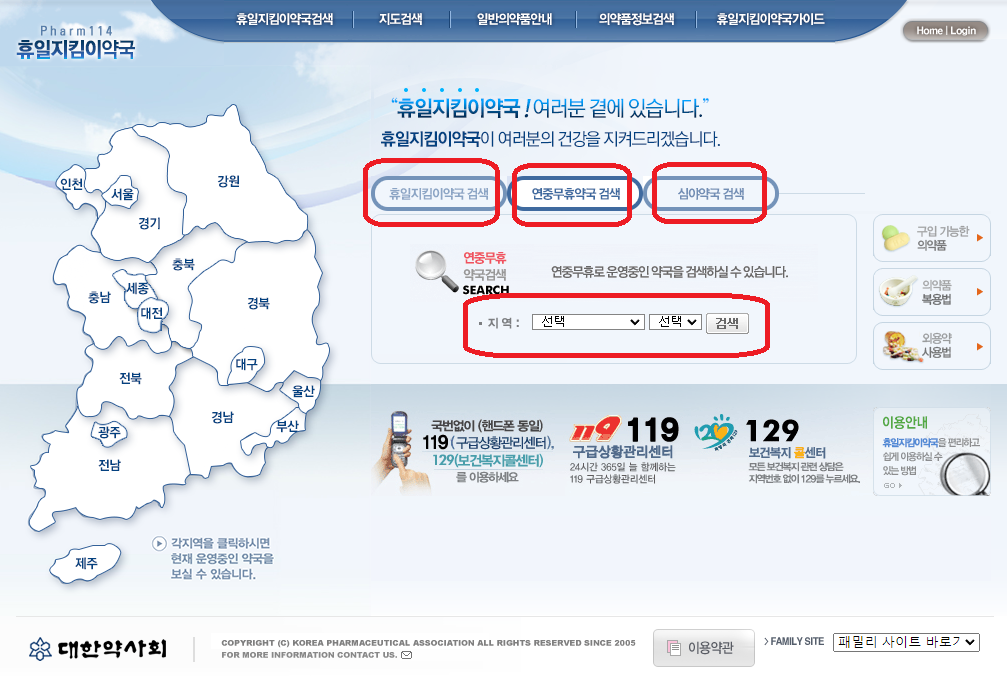1007x700 pixels.
Task: Click the green pill icon
Action: (x=895, y=238)
